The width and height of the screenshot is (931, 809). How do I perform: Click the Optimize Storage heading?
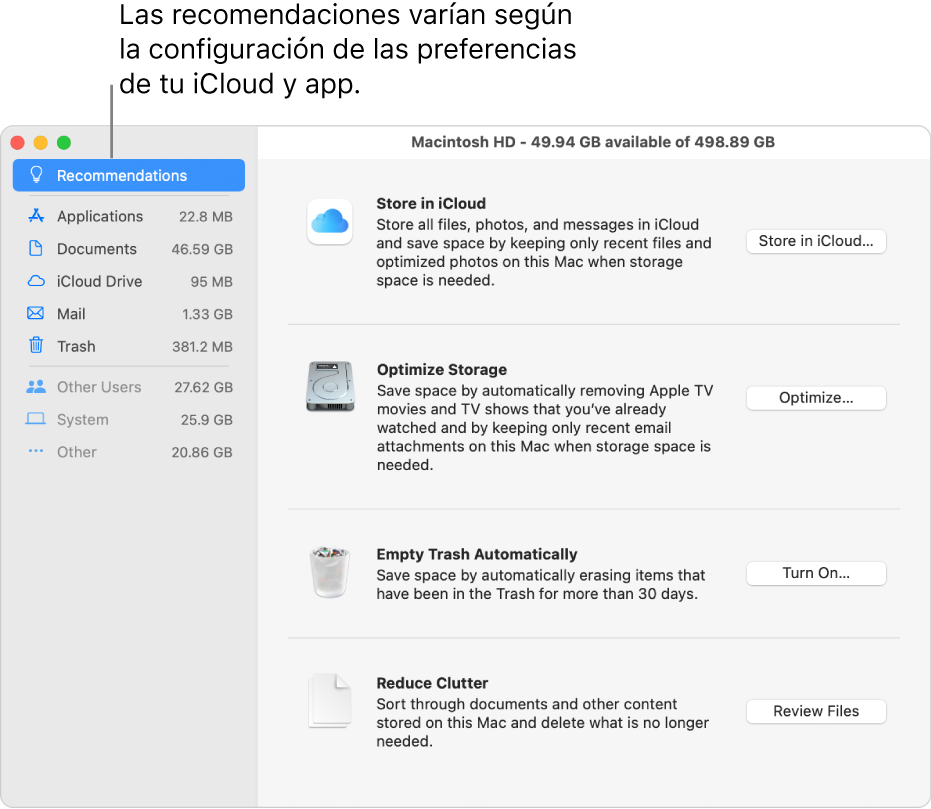[x=442, y=370]
